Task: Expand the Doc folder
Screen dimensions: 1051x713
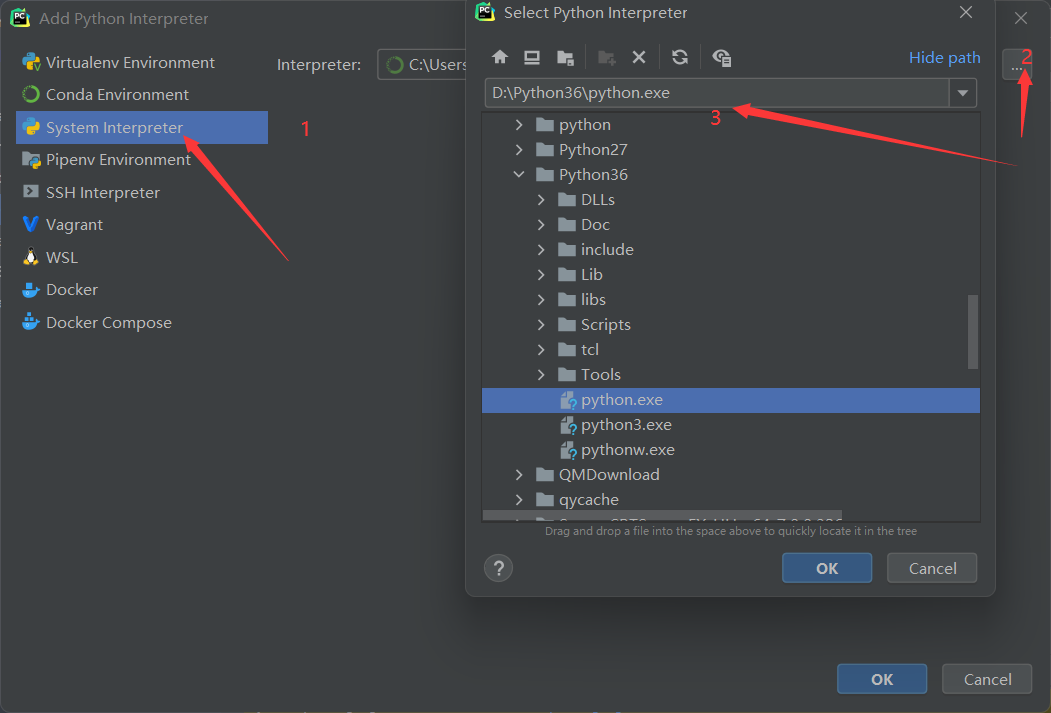Action: (541, 224)
